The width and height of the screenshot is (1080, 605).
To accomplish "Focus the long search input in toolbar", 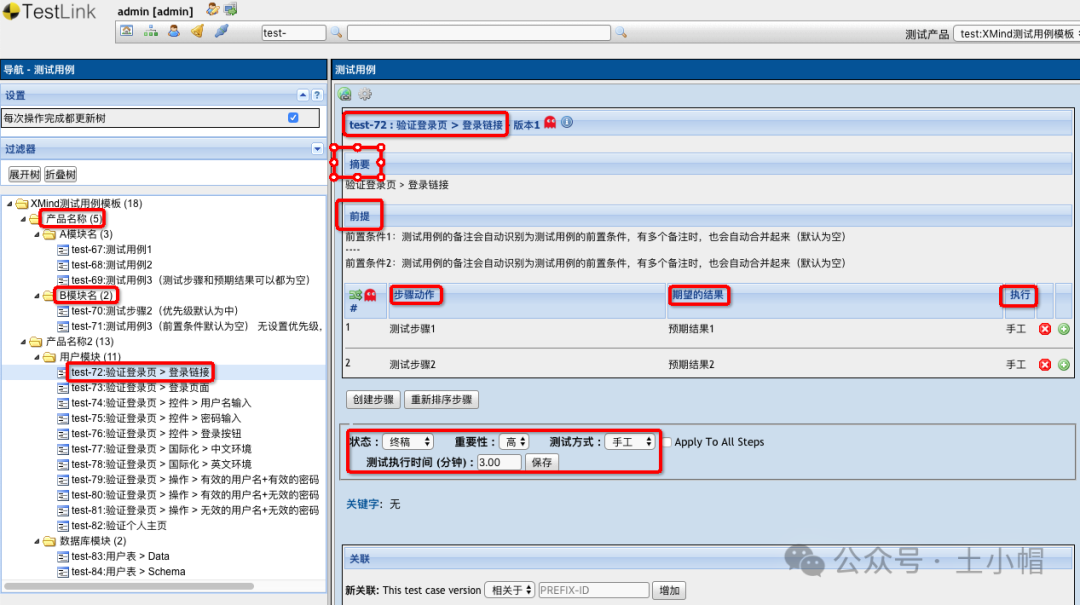I will click(479, 32).
